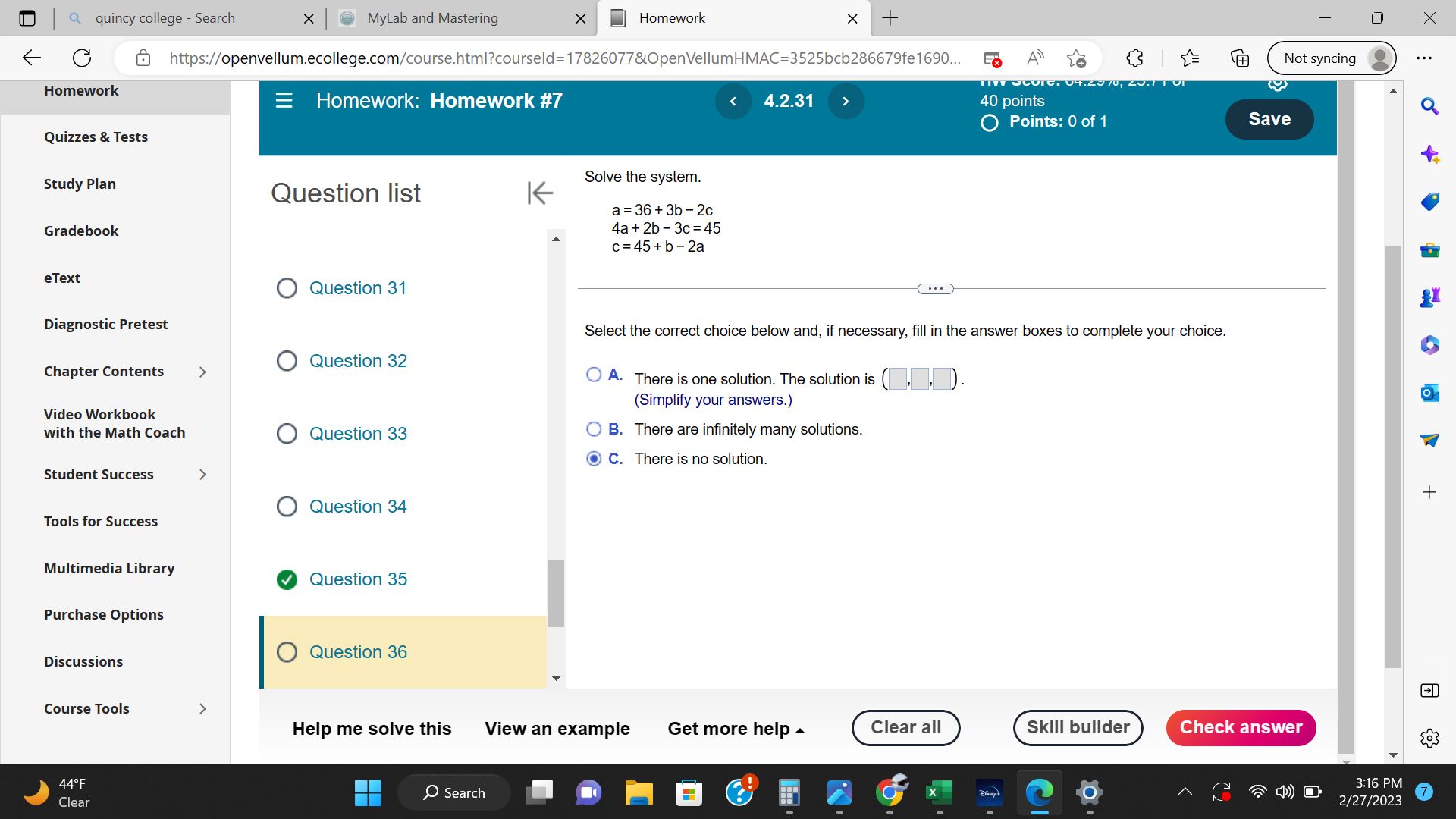Open browser Extensions puzzle icon
1456x819 pixels.
pyautogui.click(x=1134, y=58)
